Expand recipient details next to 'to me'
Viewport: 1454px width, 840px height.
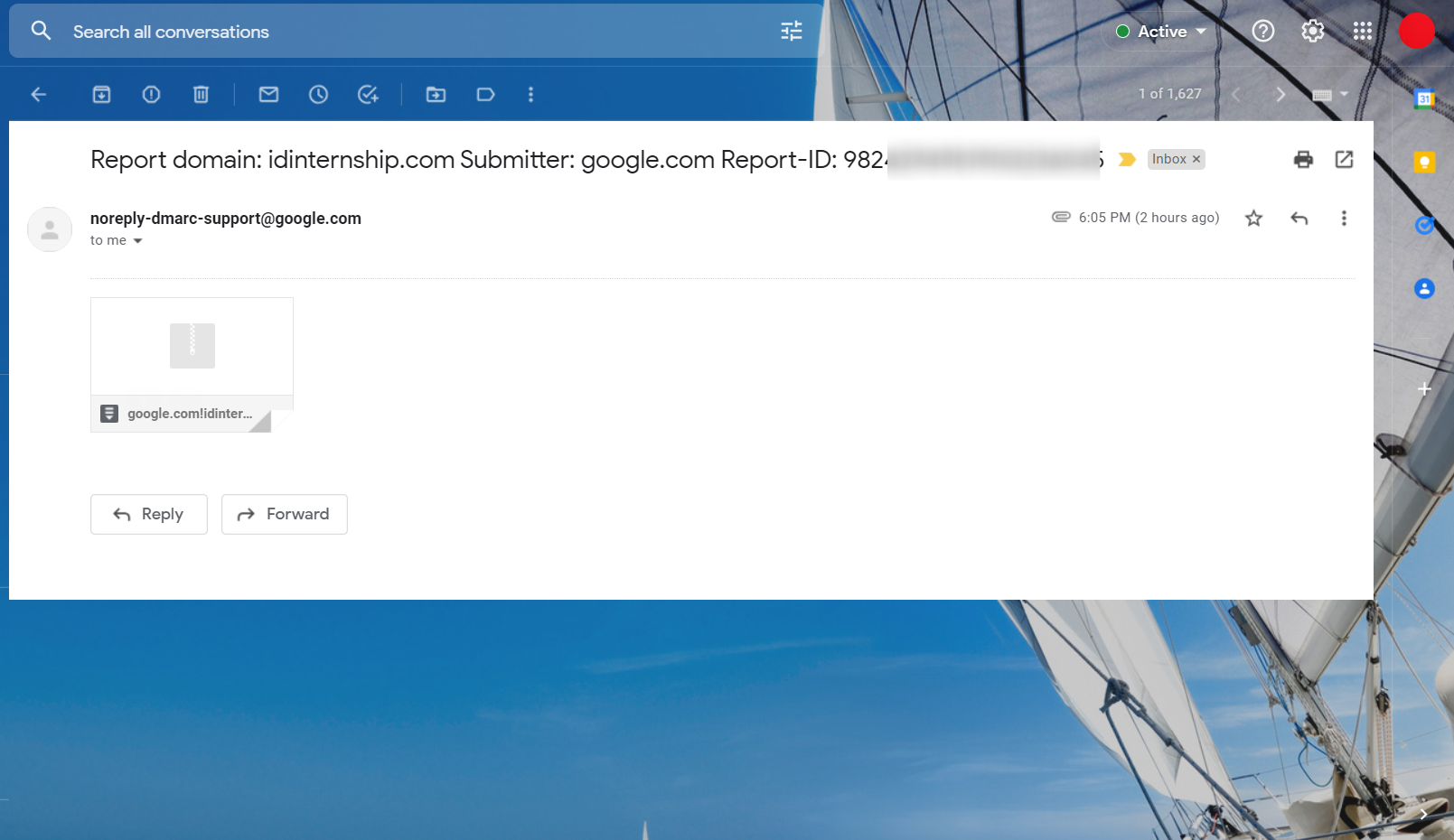pyautogui.click(x=138, y=241)
